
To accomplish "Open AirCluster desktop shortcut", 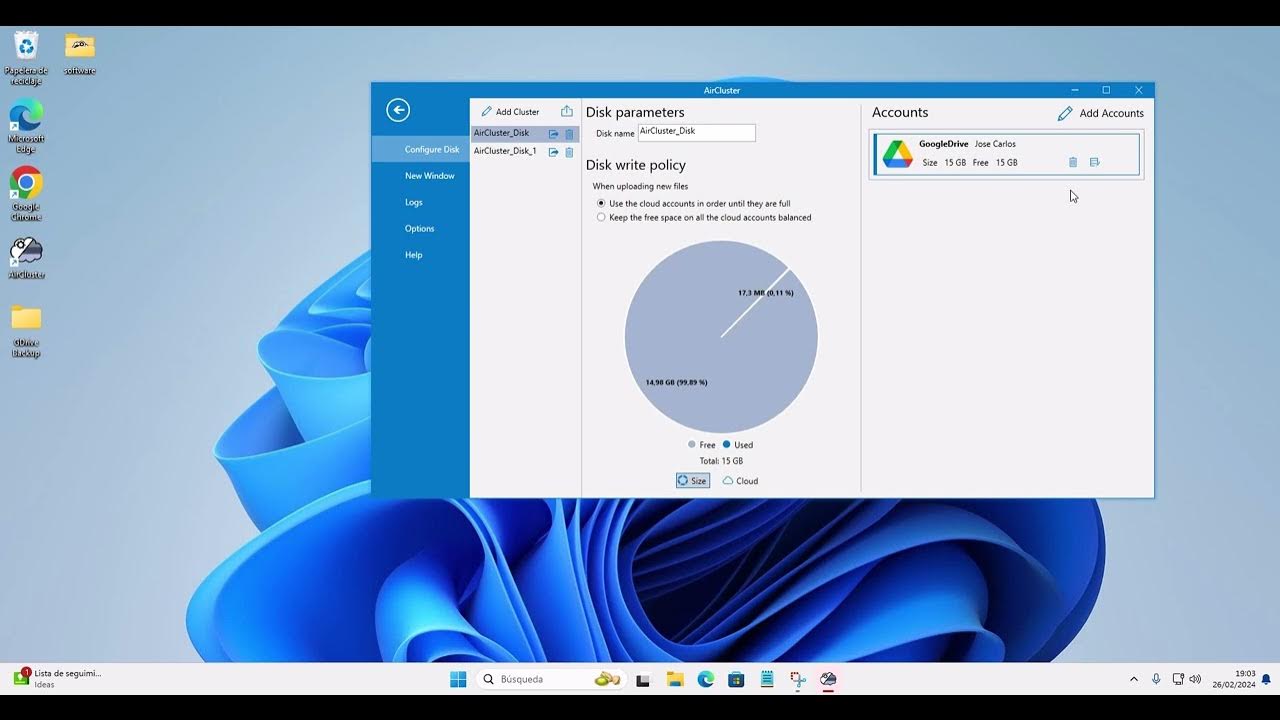I will tap(26, 257).
